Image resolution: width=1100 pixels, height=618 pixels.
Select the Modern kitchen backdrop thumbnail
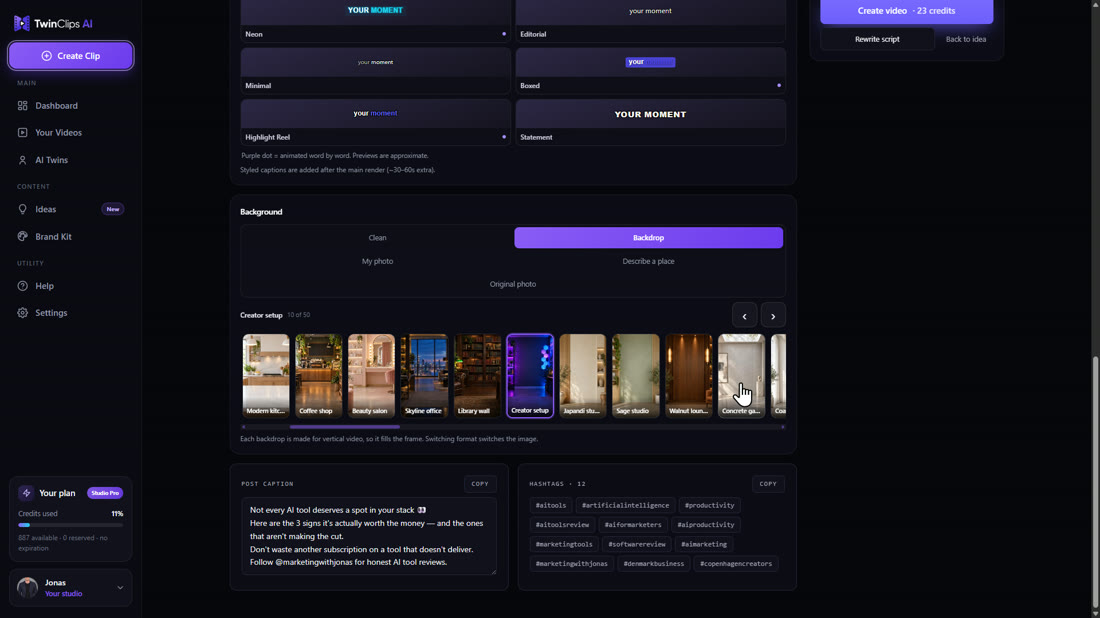point(266,375)
